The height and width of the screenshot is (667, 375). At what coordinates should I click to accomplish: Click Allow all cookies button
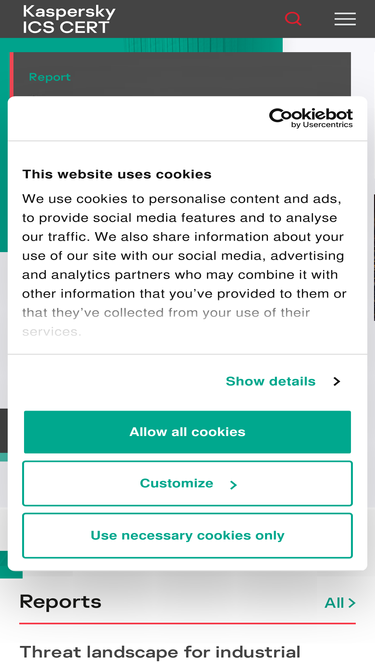point(188,432)
